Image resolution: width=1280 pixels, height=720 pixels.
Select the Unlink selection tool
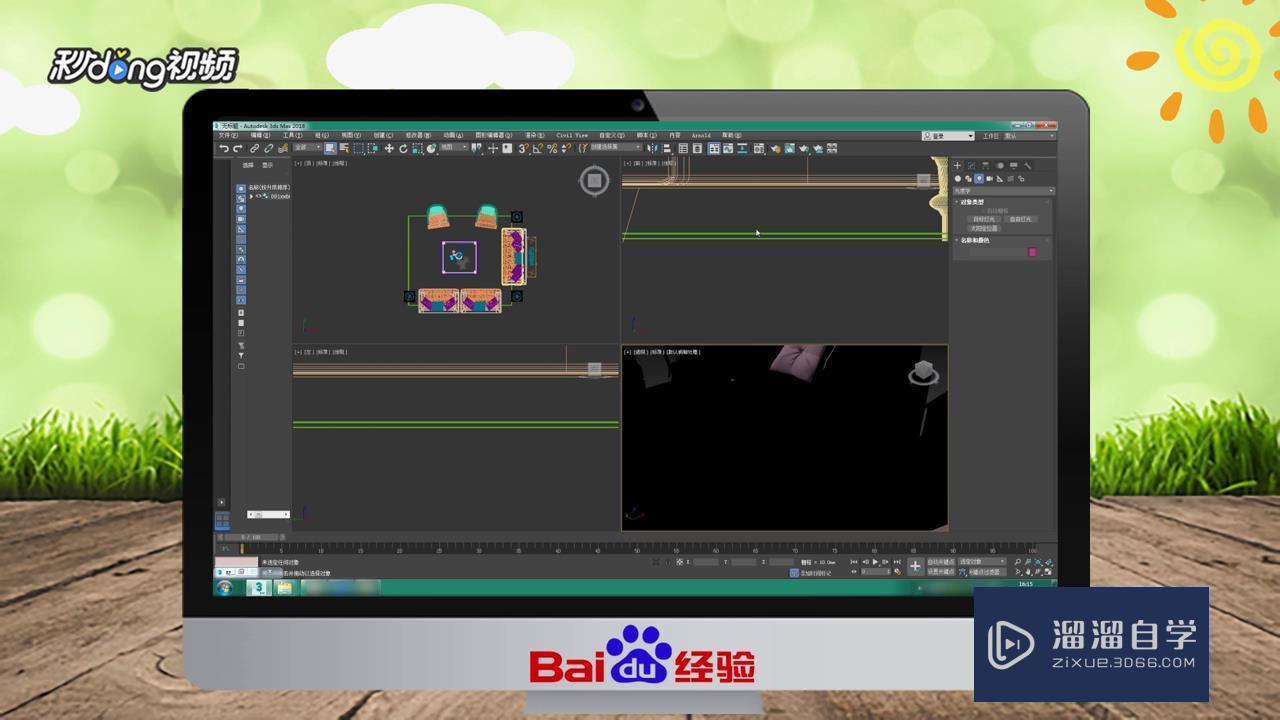click(x=268, y=148)
